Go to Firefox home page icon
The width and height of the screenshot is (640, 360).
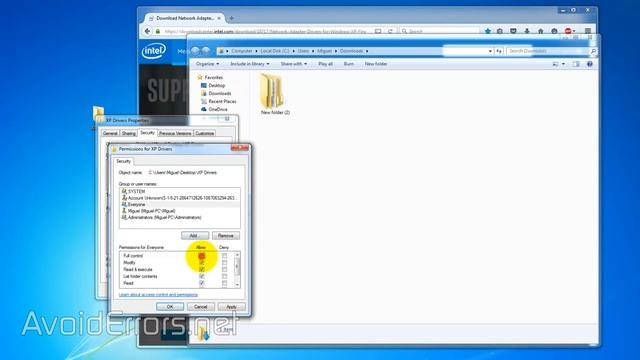pyautogui.click(x=540, y=31)
